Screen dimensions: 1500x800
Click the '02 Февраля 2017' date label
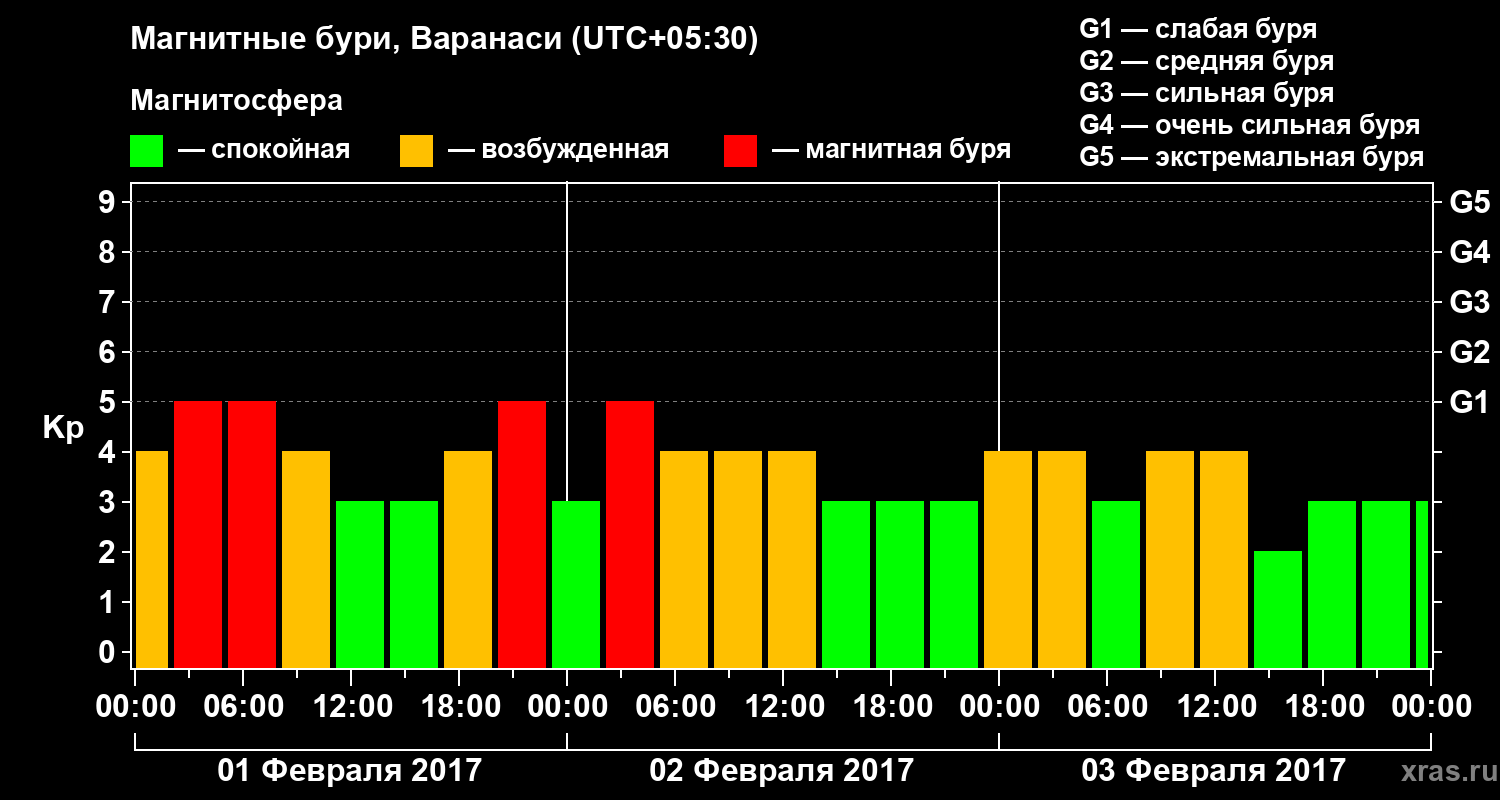[782, 770]
